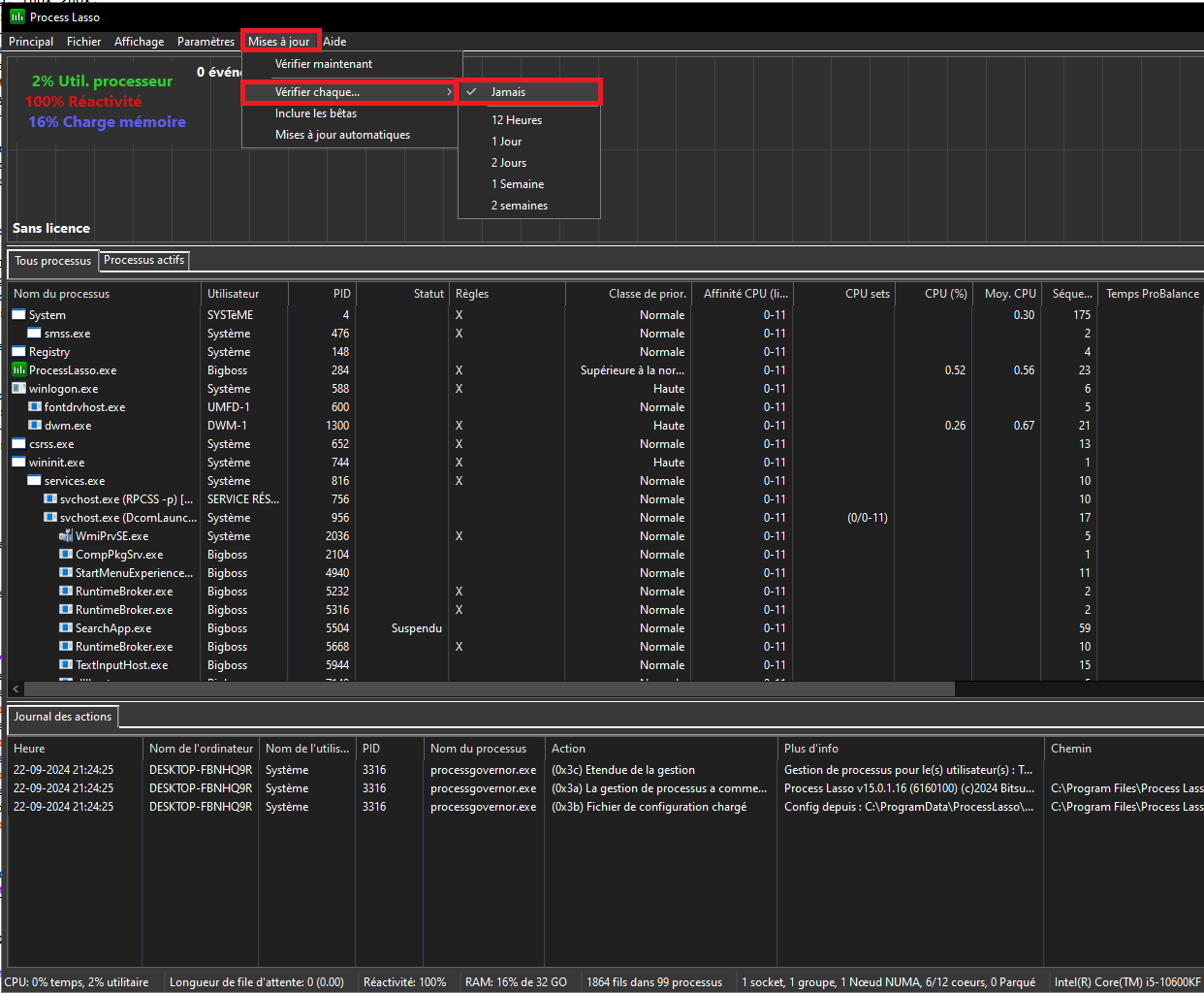Image resolution: width=1204 pixels, height=993 pixels.
Task: Click the WmiPrvSE.exe process icon
Action: coord(66,536)
